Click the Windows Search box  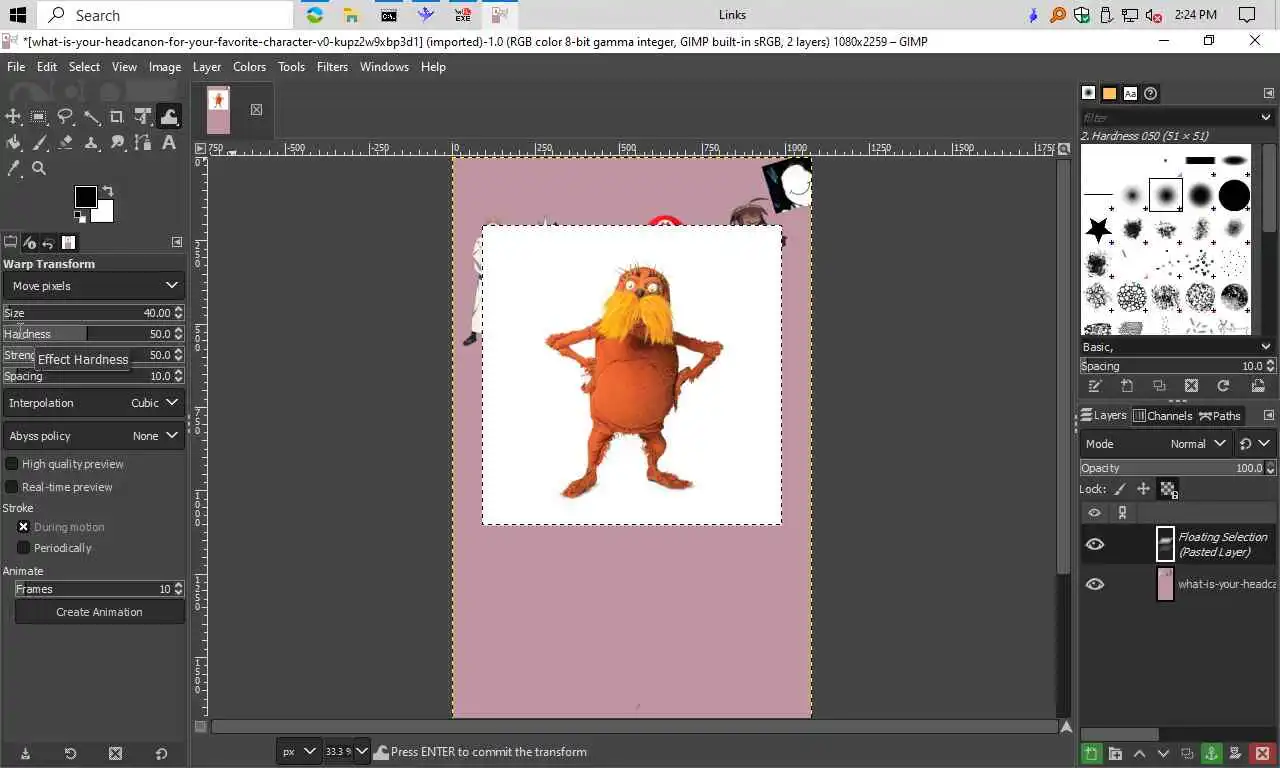pyautogui.click(x=165, y=15)
